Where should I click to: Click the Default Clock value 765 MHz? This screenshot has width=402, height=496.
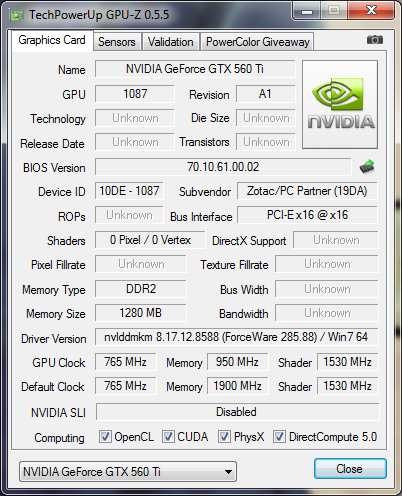pos(125,386)
